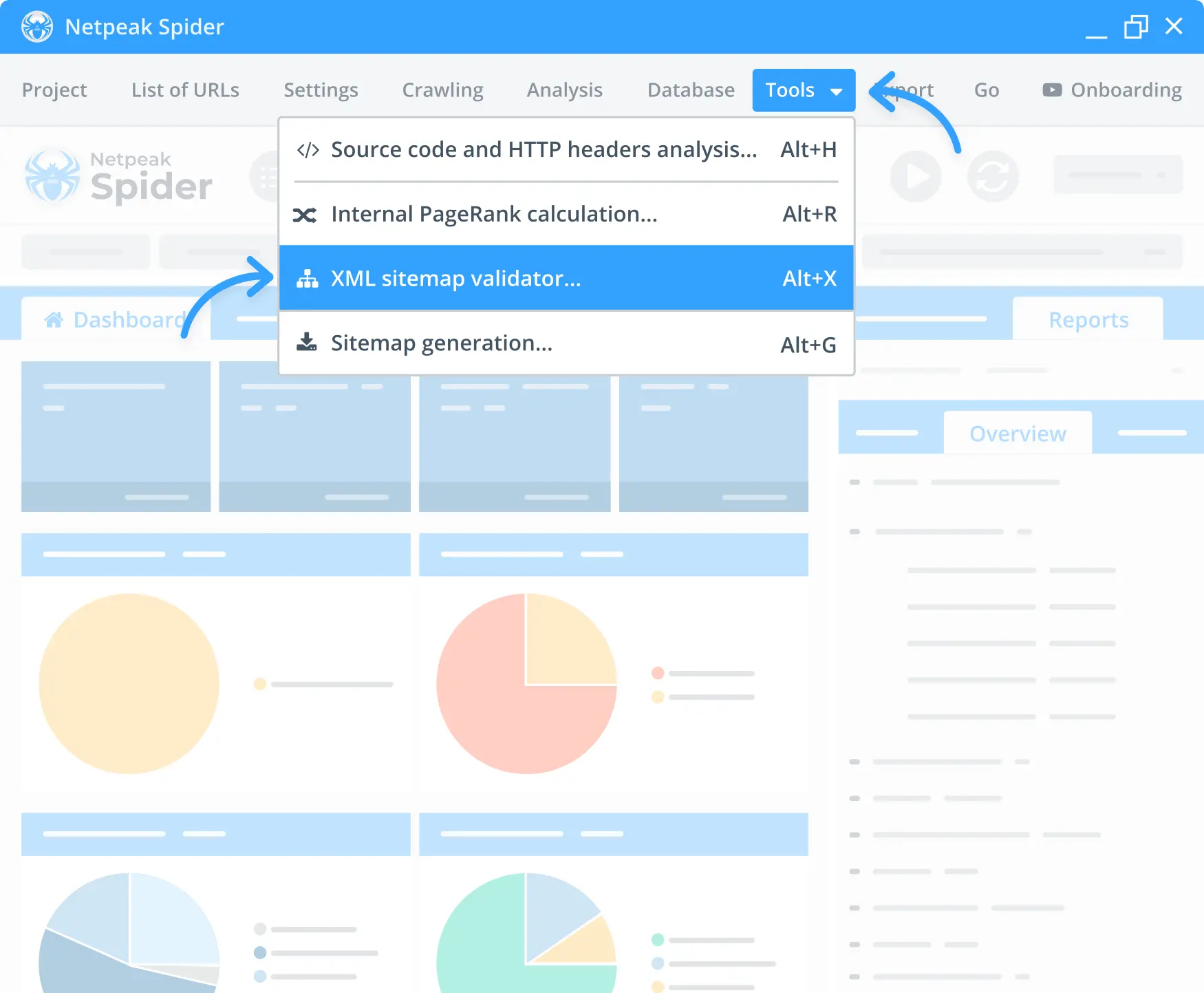Screen dimensions: 1204x993
Task: Open the Analysis menu
Action: [x=564, y=90]
